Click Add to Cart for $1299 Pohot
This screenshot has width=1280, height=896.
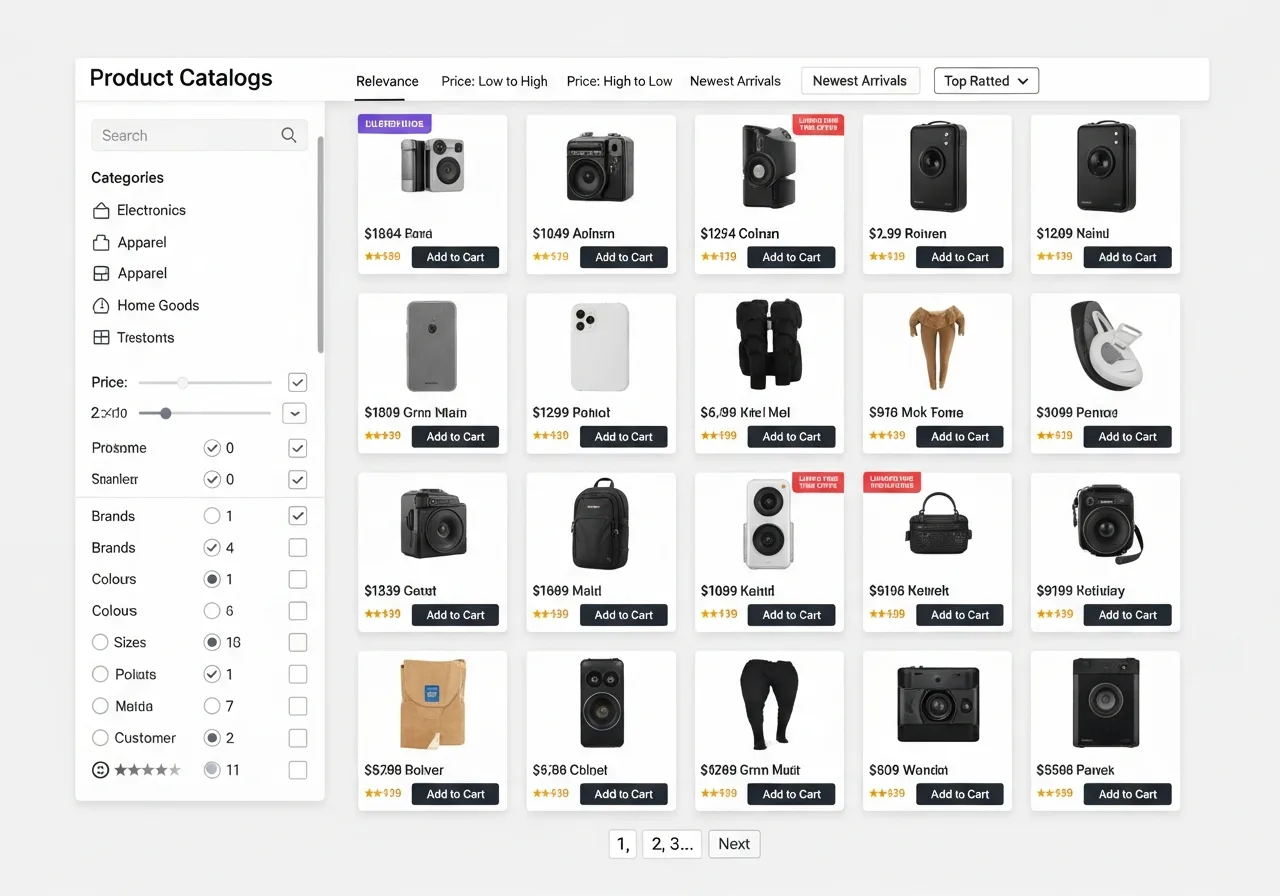[623, 436]
